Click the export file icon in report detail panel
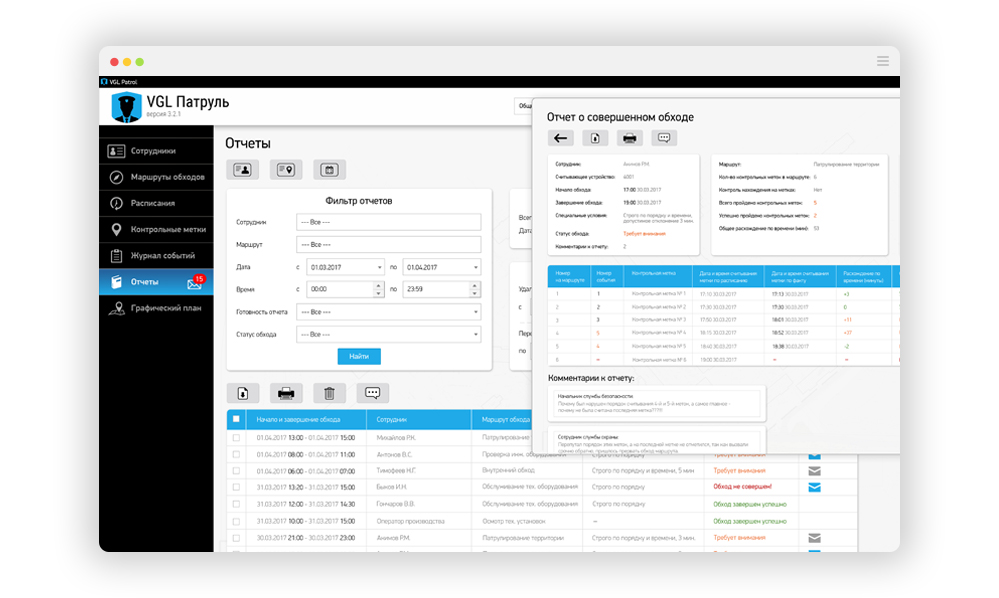 tap(595, 138)
